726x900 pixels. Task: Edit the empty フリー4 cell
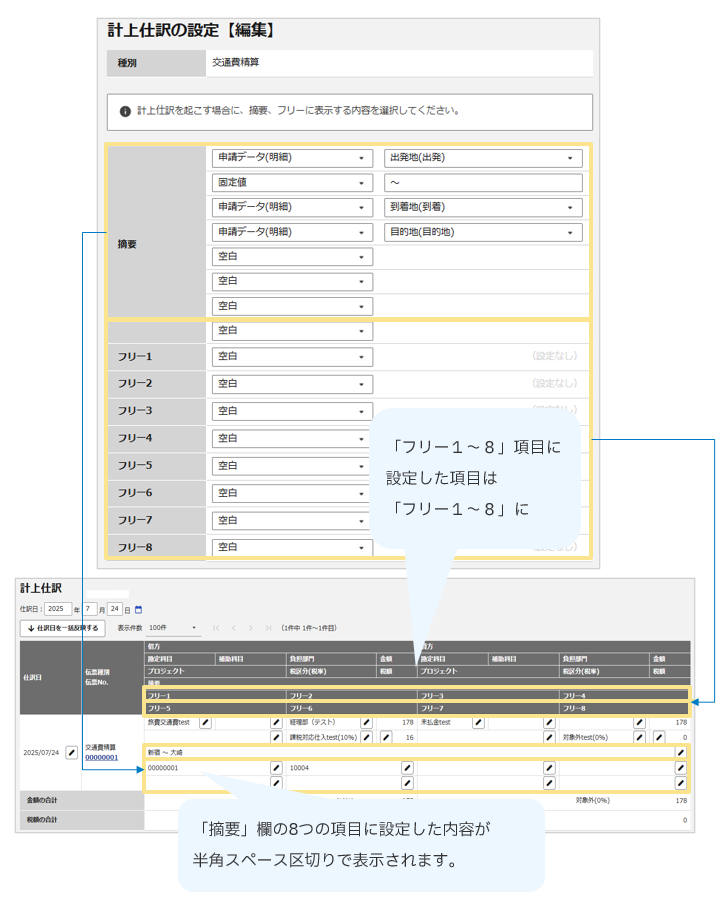click(681, 767)
